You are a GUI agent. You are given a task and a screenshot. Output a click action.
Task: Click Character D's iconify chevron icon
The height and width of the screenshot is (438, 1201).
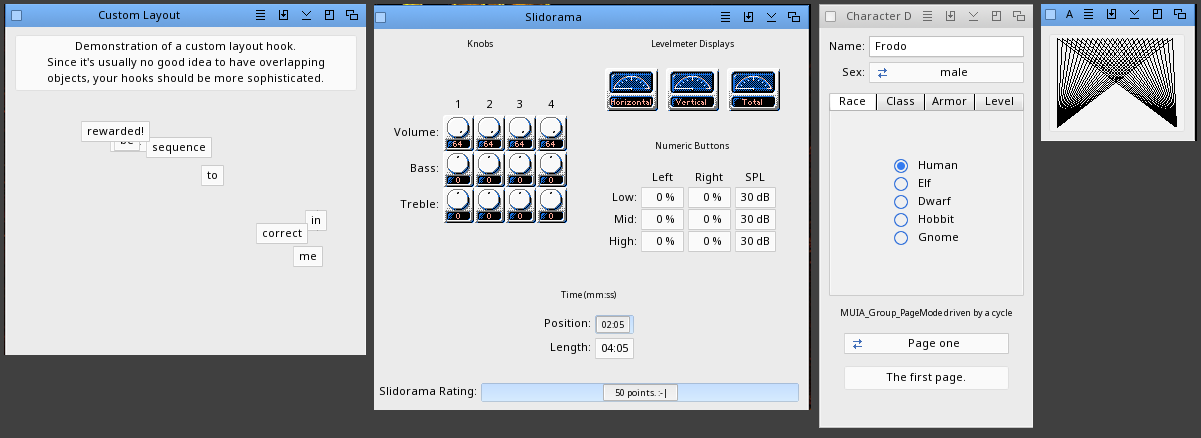tap(974, 16)
